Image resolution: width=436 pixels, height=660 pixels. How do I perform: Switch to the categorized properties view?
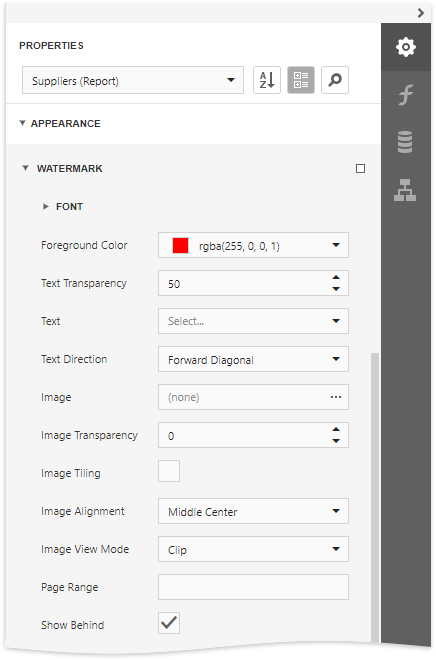click(301, 80)
